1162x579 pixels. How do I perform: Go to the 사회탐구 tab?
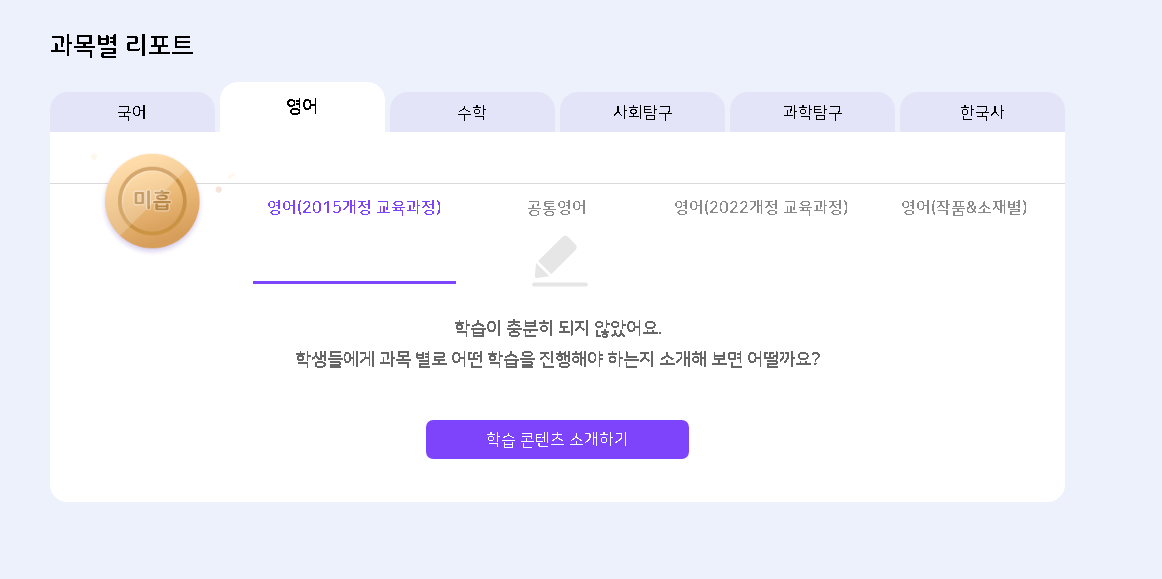pos(642,112)
